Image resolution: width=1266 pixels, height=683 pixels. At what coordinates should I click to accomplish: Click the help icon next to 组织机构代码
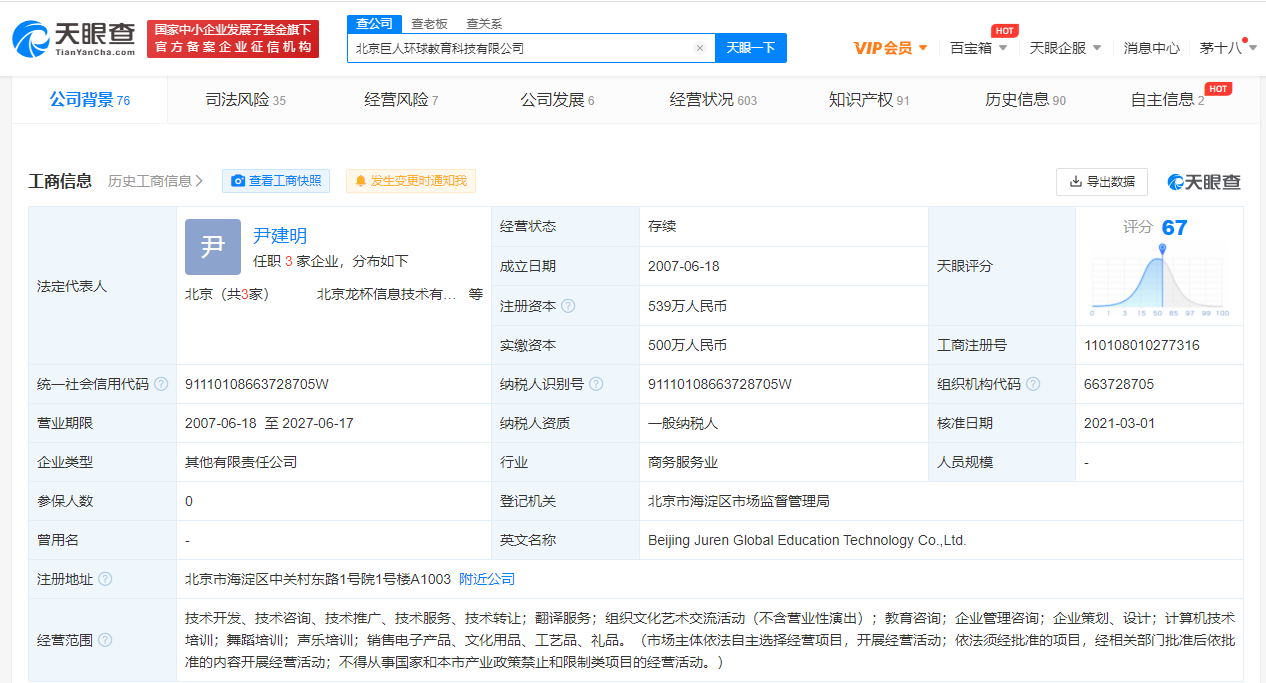point(1033,384)
